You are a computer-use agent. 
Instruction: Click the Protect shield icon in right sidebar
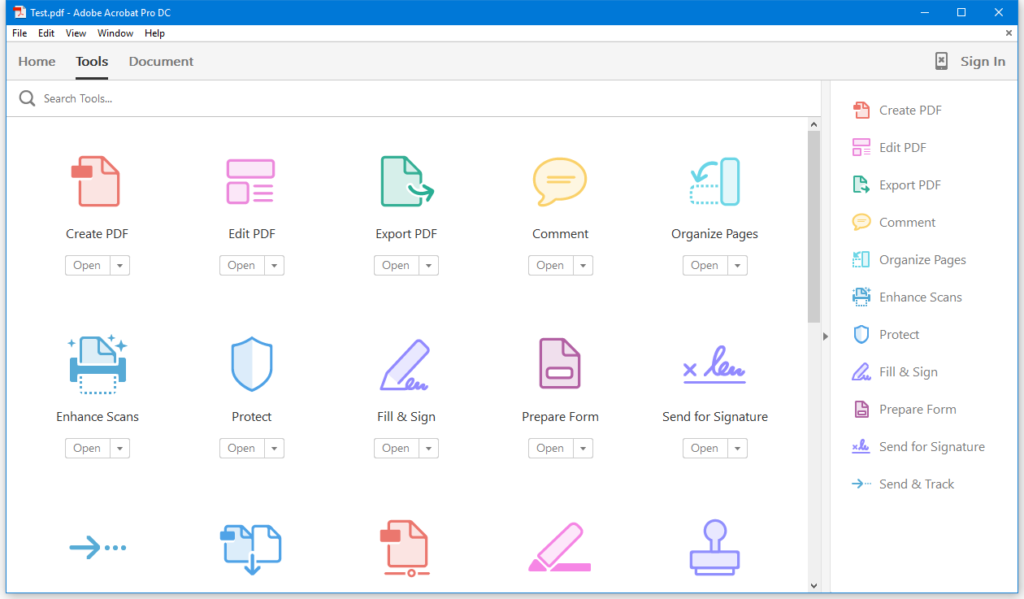[861, 334]
